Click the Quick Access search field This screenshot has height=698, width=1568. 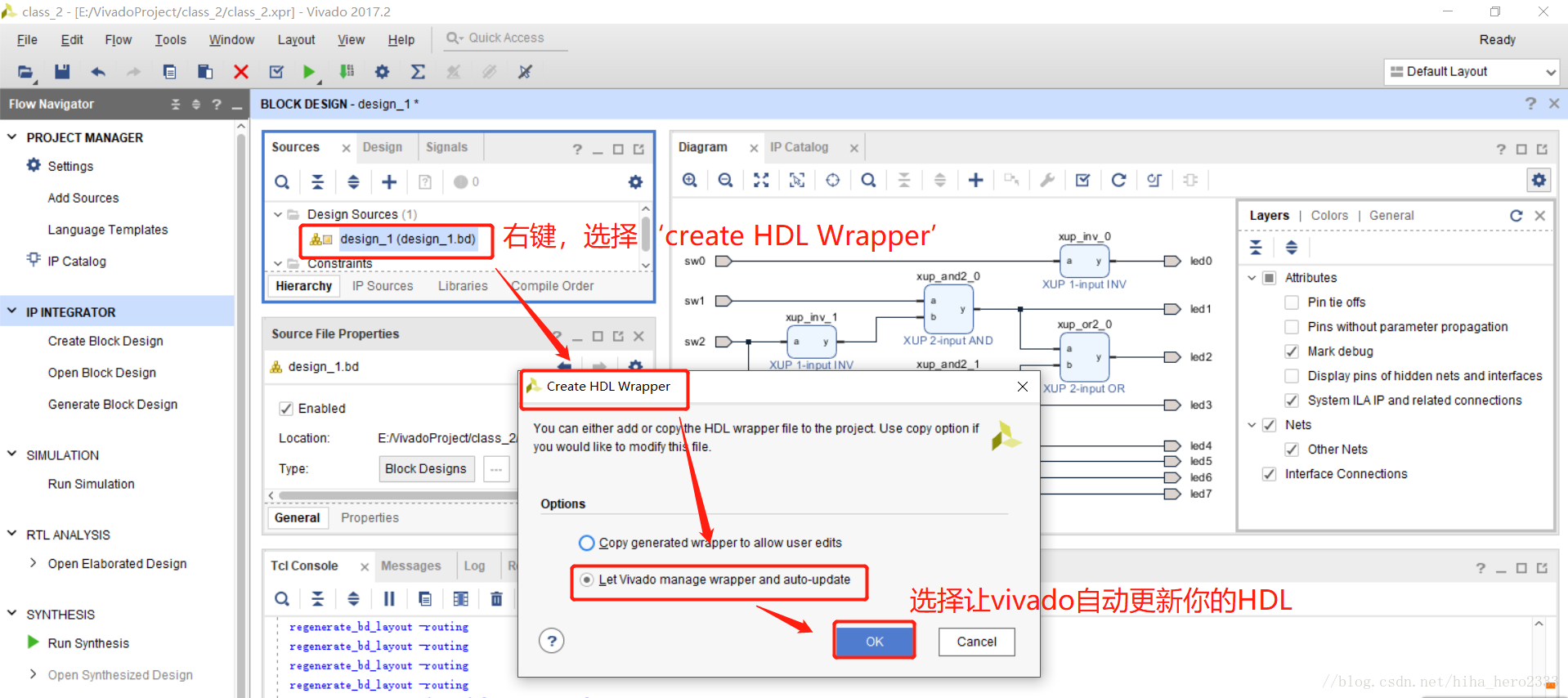point(506,38)
